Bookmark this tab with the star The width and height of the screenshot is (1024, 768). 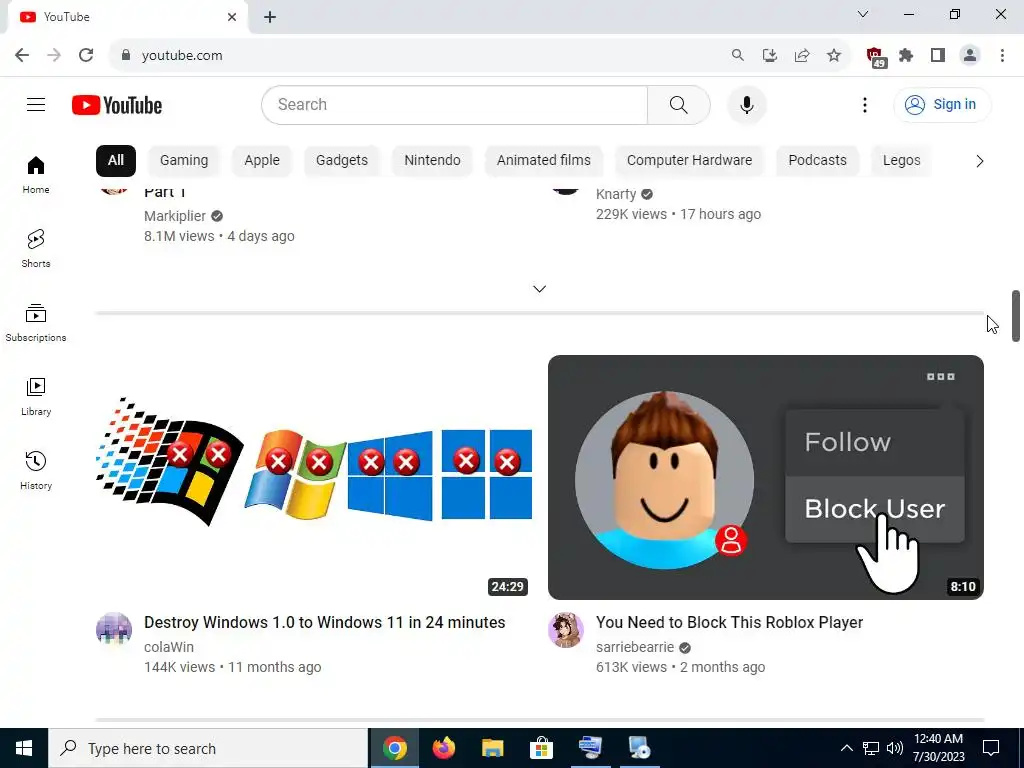(x=834, y=55)
